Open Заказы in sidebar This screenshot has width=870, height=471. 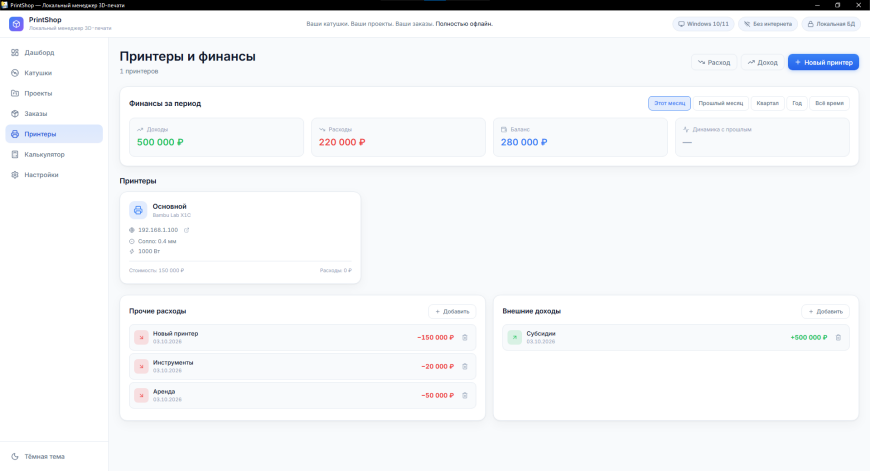[x=54, y=114]
